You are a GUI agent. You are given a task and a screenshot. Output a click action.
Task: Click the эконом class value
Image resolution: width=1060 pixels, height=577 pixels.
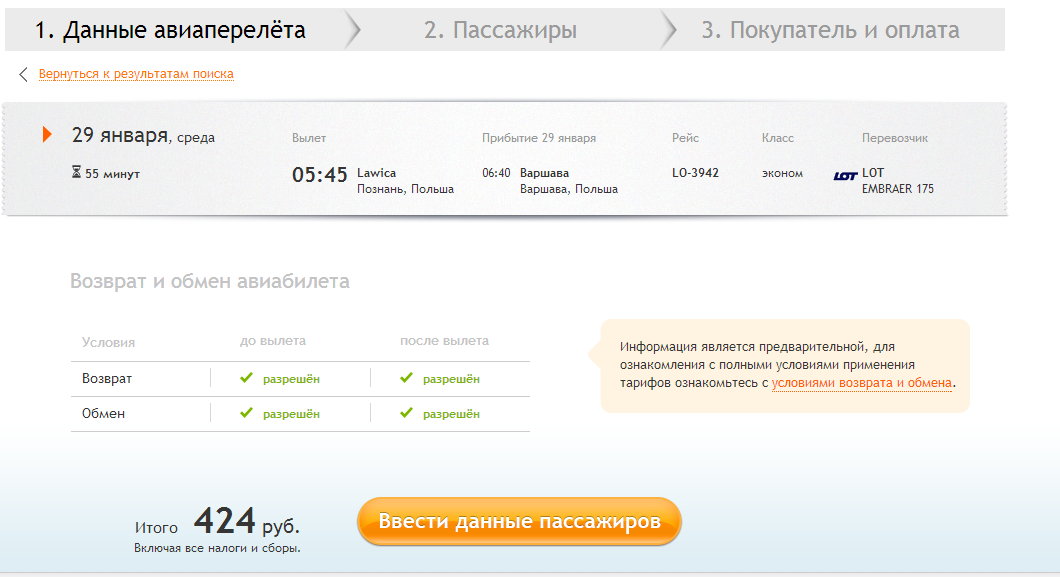pos(782,174)
